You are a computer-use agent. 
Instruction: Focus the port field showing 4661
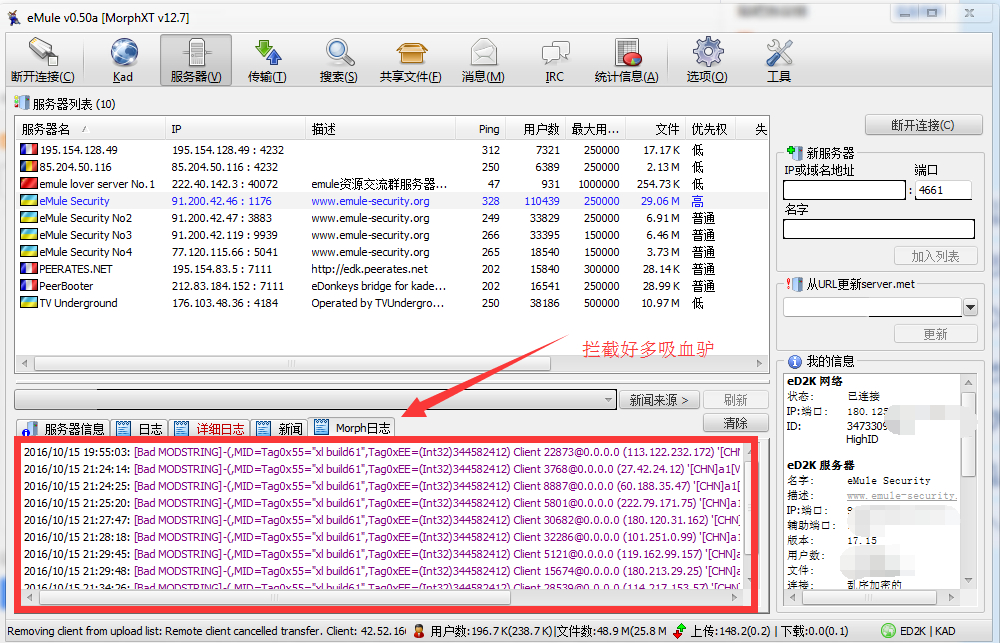pyautogui.click(x=943, y=190)
